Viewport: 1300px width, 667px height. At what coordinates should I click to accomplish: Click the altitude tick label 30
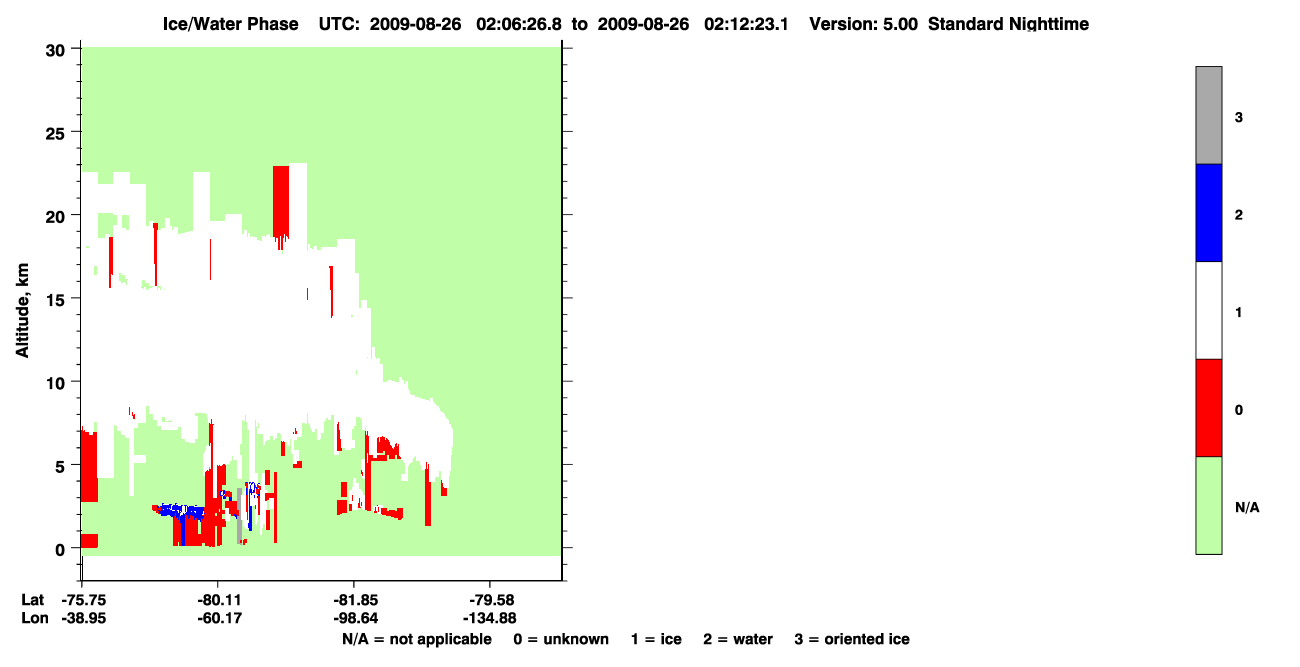57,49
